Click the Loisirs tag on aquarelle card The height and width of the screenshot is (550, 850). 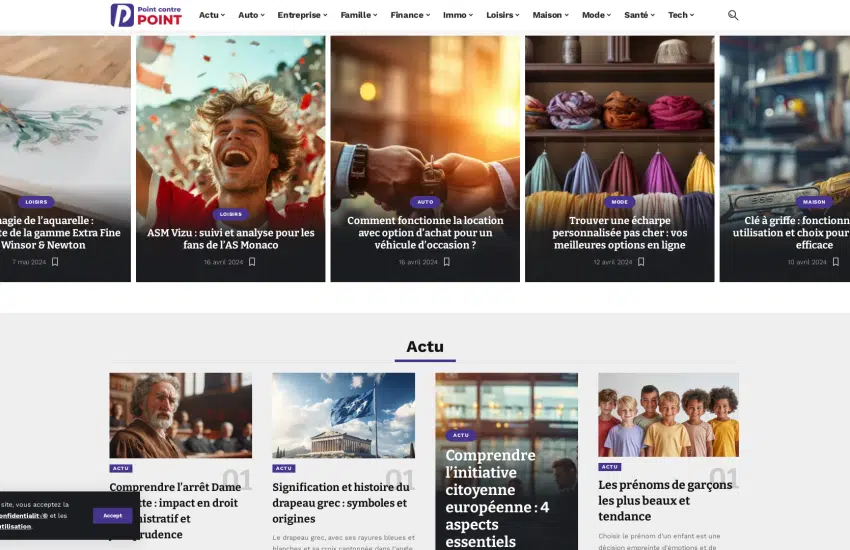tap(36, 202)
